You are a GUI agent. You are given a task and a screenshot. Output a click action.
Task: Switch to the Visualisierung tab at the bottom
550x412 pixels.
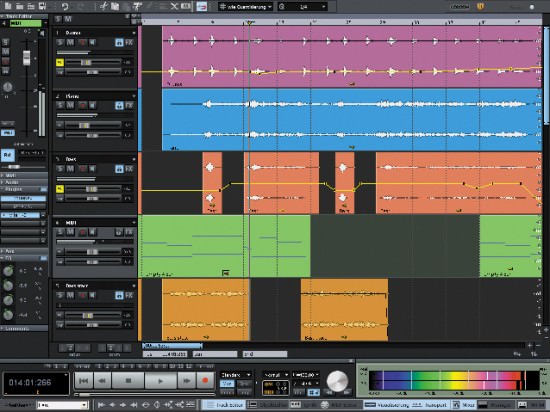click(x=387, y=405)
